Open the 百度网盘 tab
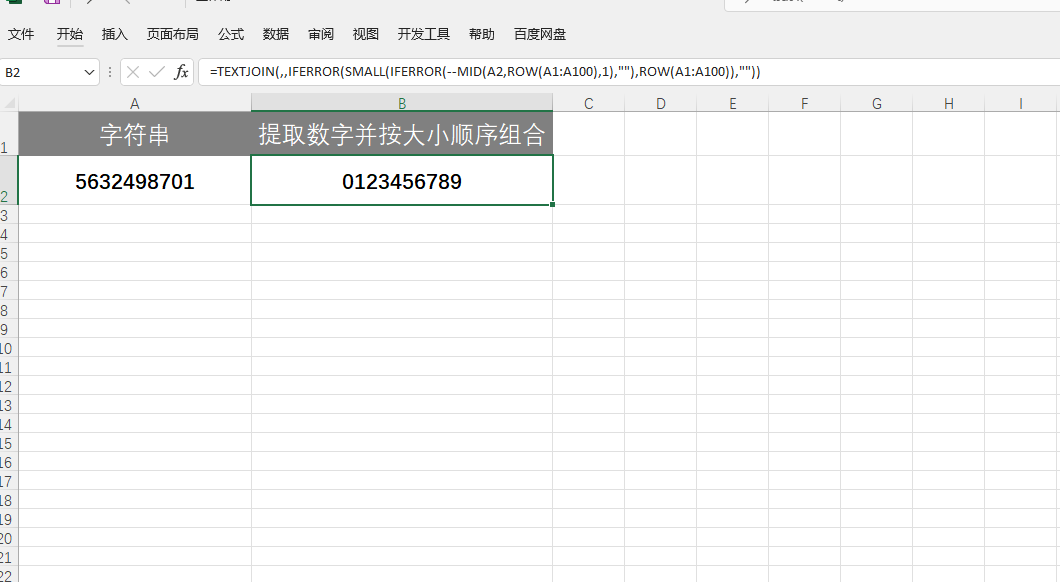Screen dimensions: 1060x582 coord(539,34)
